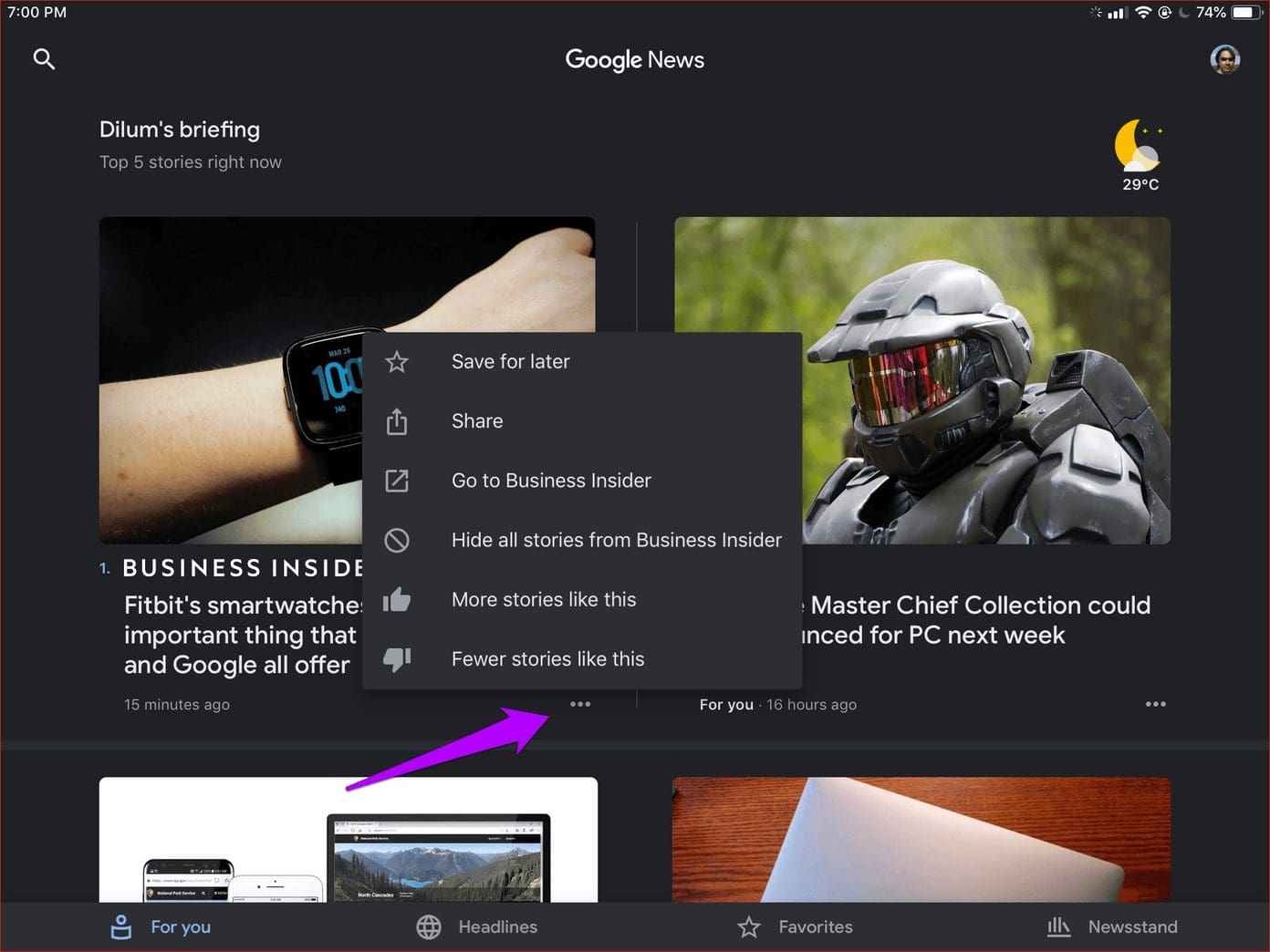Open the Master Chief Collection headline
Image resolution: width=1270 pixels, height=952 pixels.
pyautogui.click(x=976, y=620)
